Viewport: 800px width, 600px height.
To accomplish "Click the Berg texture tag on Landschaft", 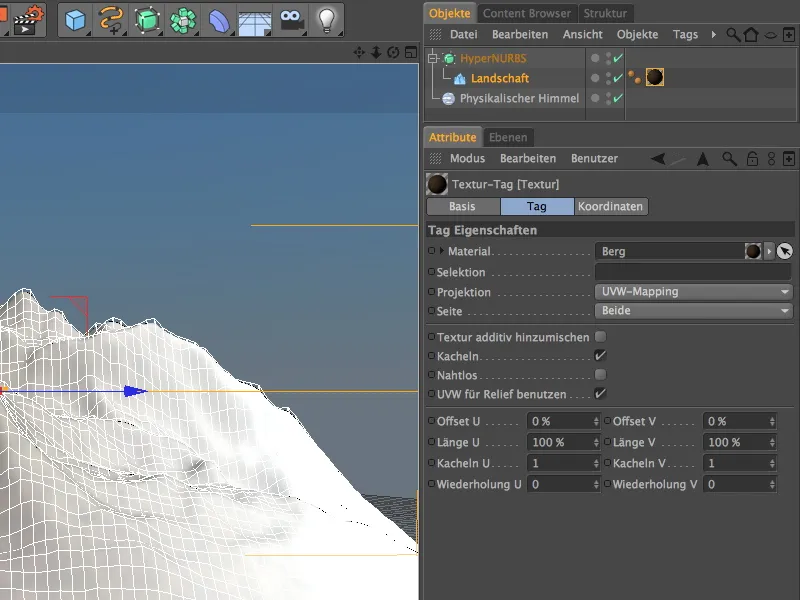I will [655, 78].
